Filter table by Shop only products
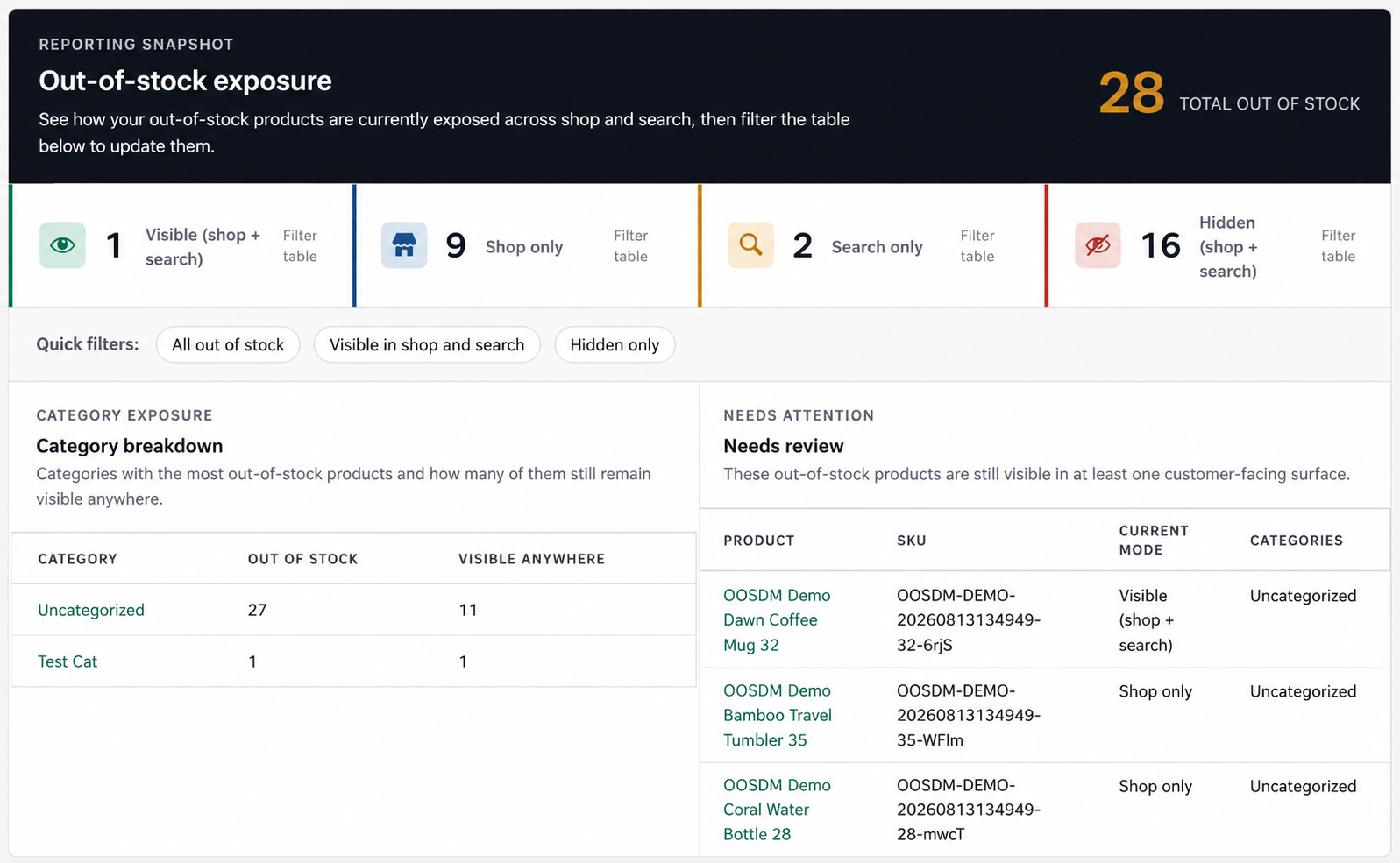Screen dimensions: 1400x863 point(630,246)
